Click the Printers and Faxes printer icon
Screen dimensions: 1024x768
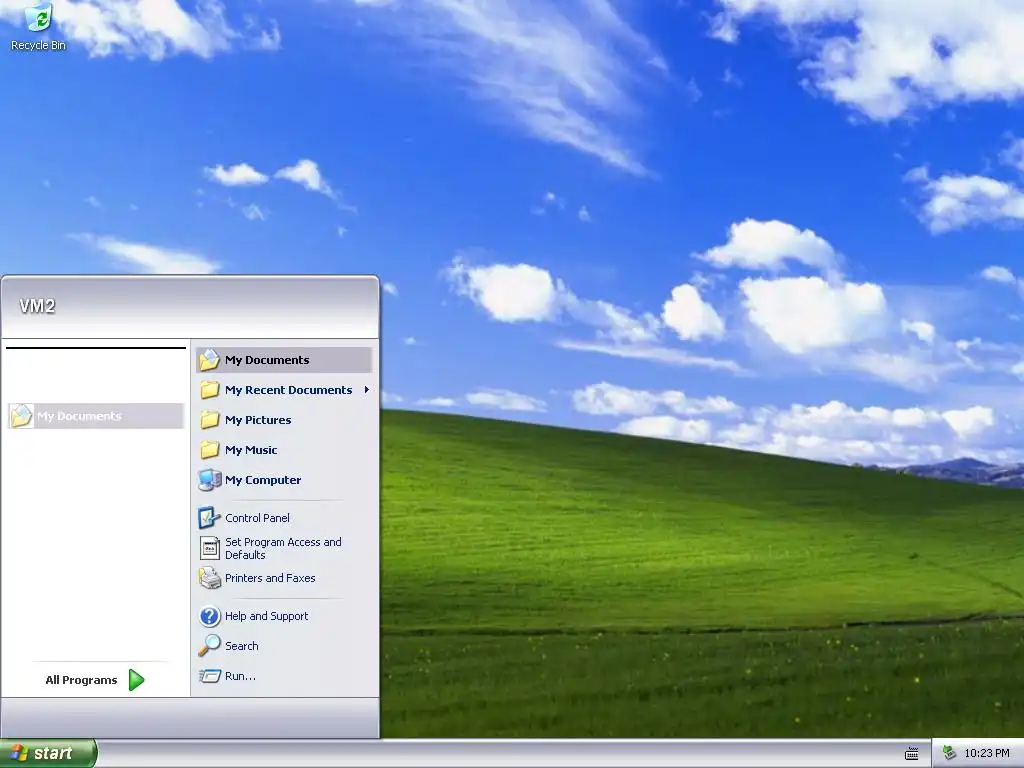pyautogui.click(x=209, y=578)
